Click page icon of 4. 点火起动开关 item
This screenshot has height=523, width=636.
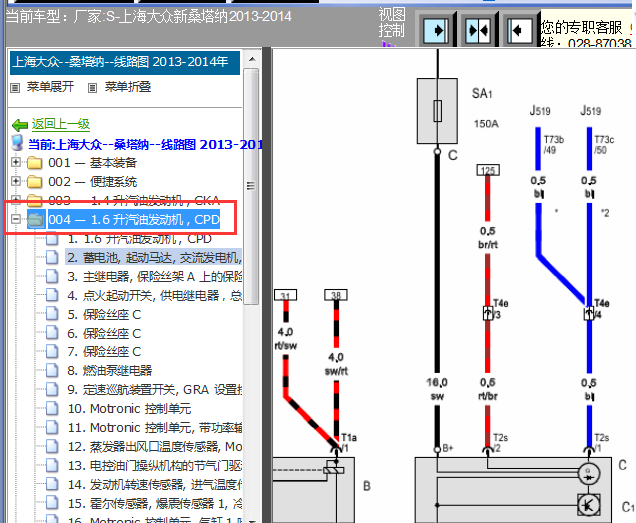coord(52,295)
